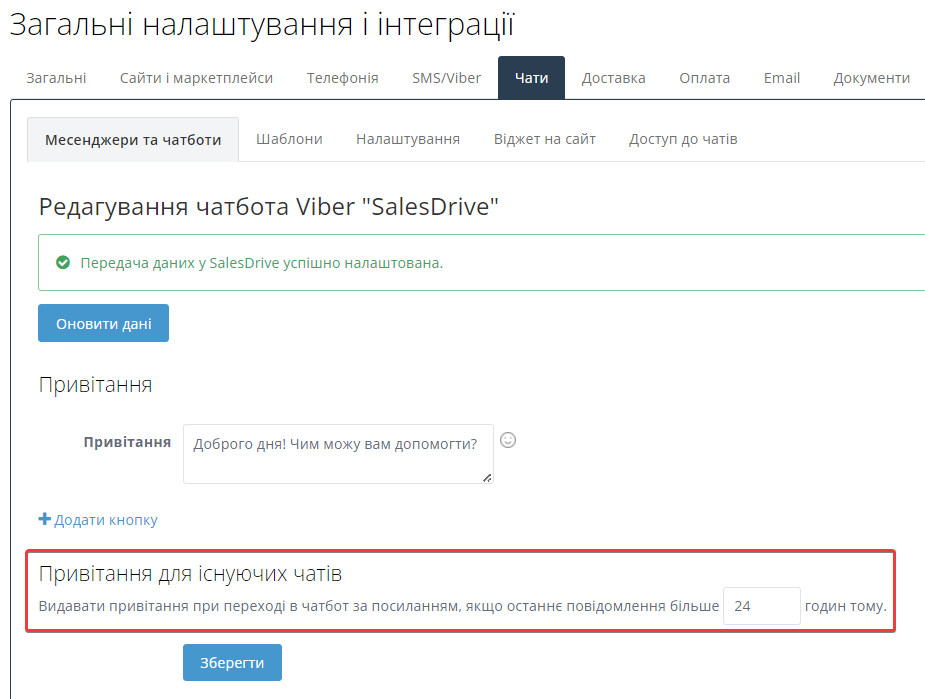
Task: Go to the Телефонія tab
Action: pyautogui.click(x=342, y=78)
